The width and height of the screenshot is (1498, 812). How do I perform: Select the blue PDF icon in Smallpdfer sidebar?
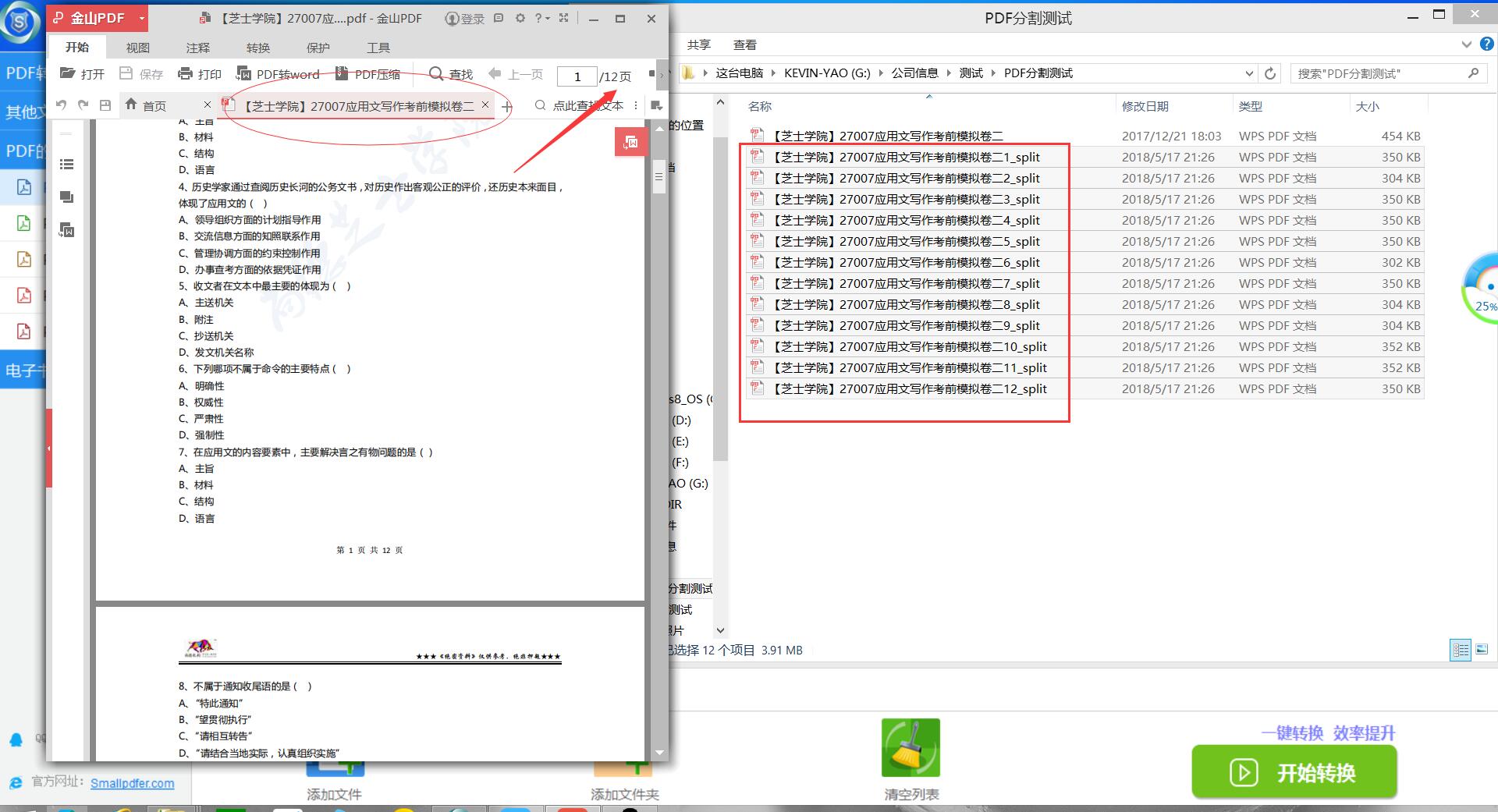click(24, 187)
